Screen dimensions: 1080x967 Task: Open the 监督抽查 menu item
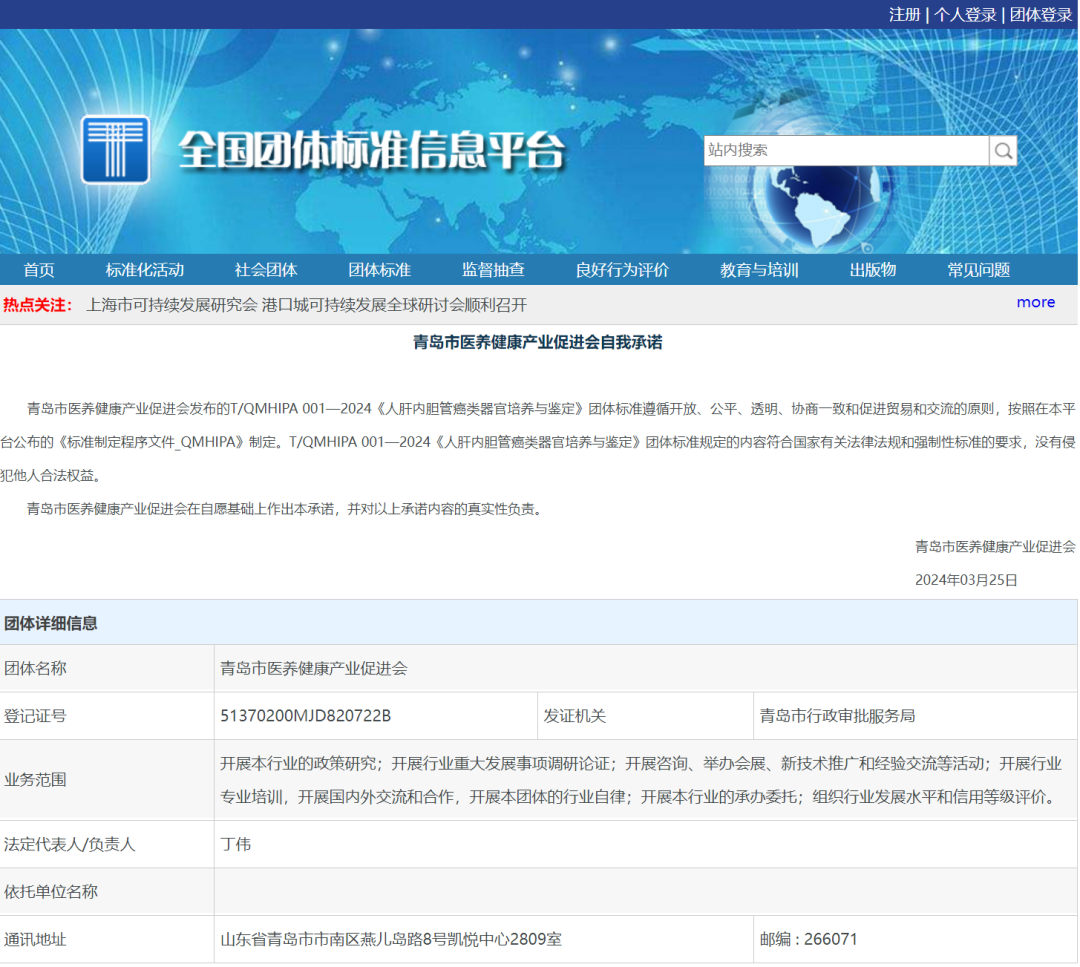tap(493, 270)
